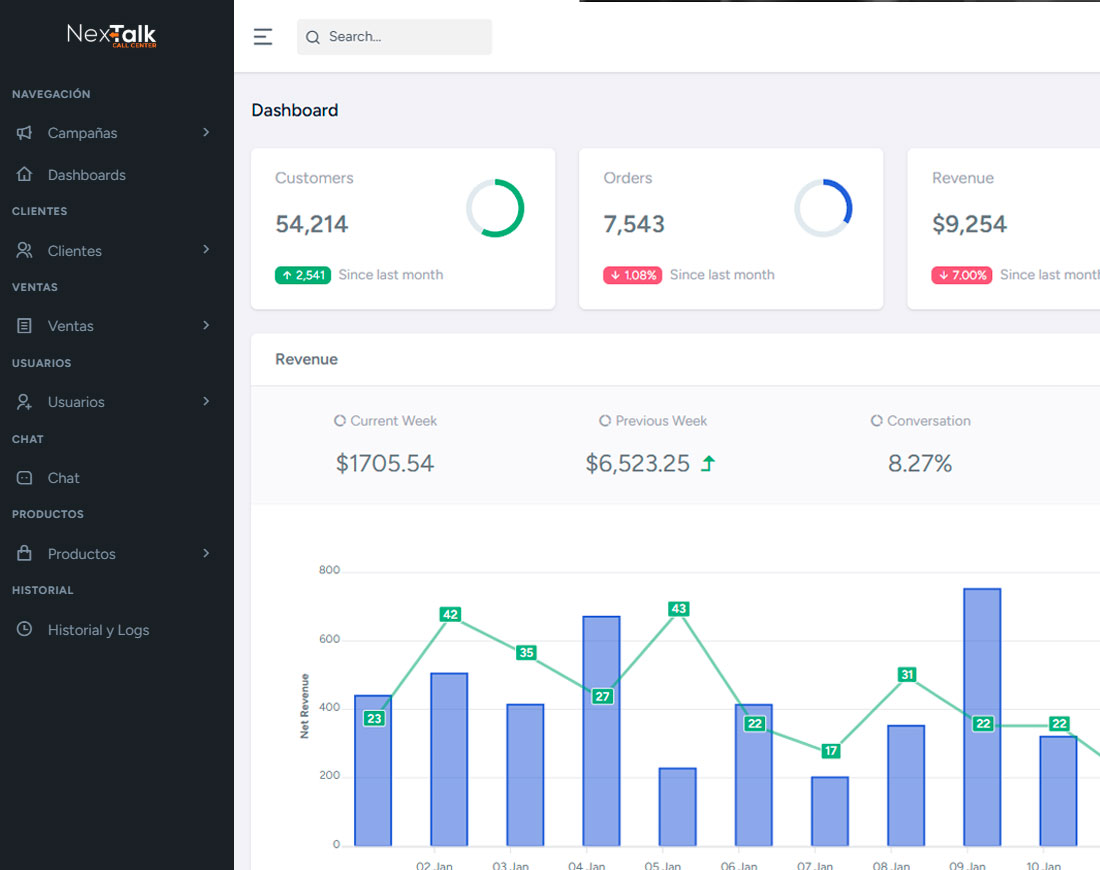Viewport: 1100px width, 870px height.
Task: Click the Current Week amount $1705.54
Action: coord(384,463)
